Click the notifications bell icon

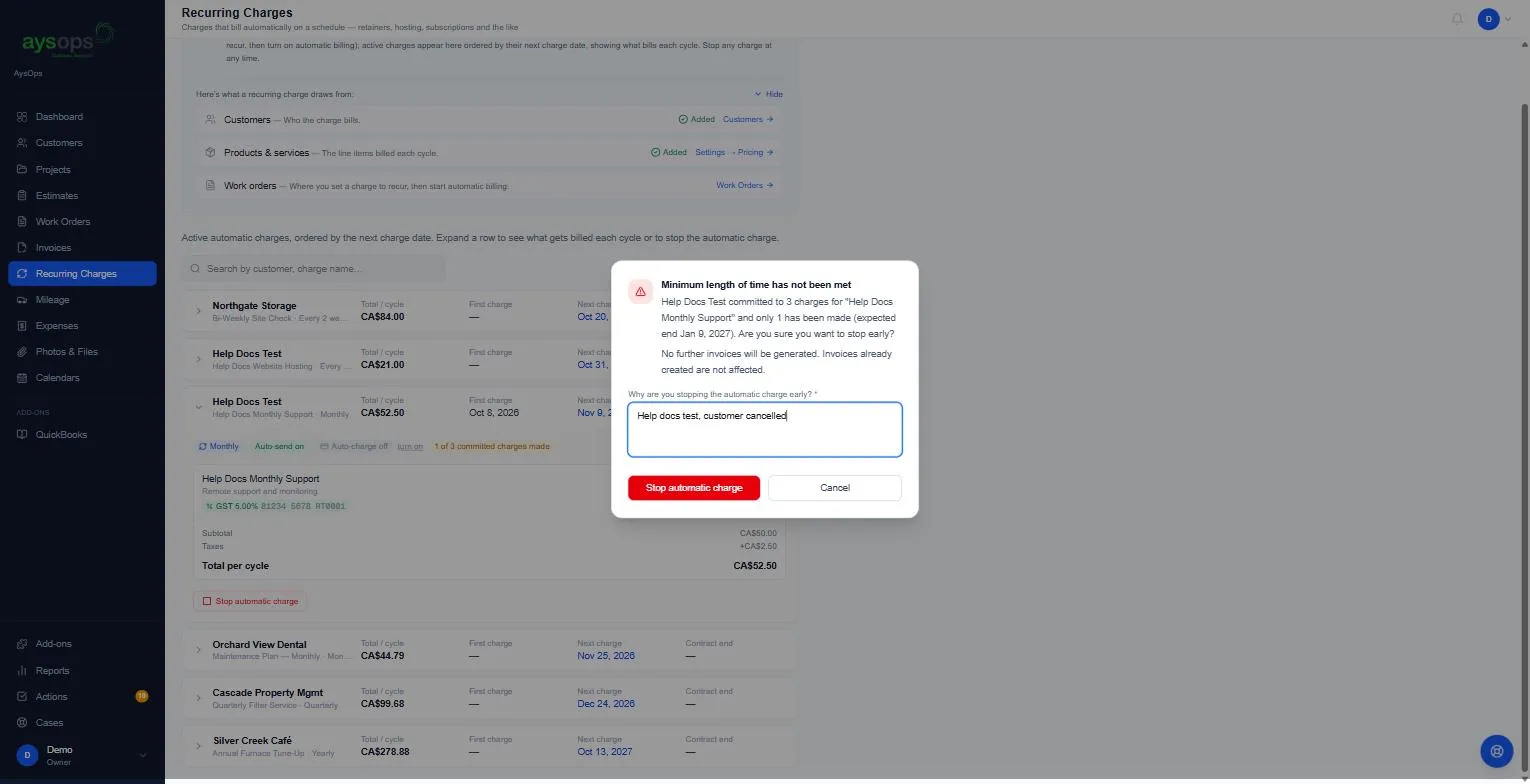[1457, 19]
